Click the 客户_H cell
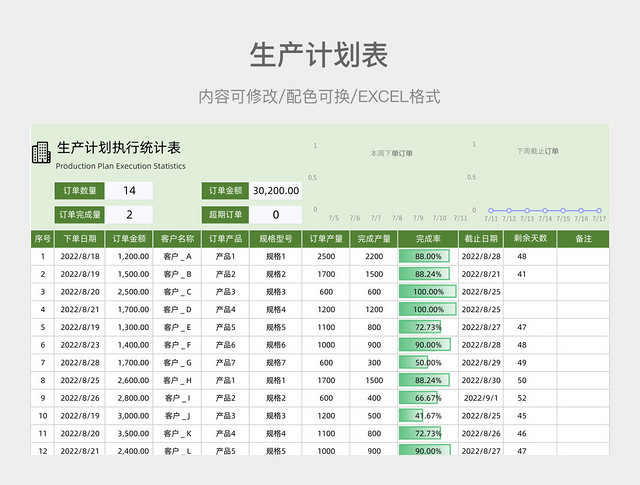Viewport: 640px width, 485px height. point(177,380)
